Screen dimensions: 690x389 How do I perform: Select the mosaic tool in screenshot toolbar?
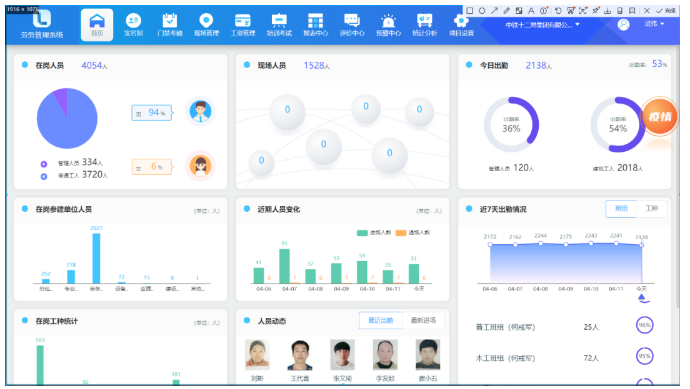(x=519, y=11)
